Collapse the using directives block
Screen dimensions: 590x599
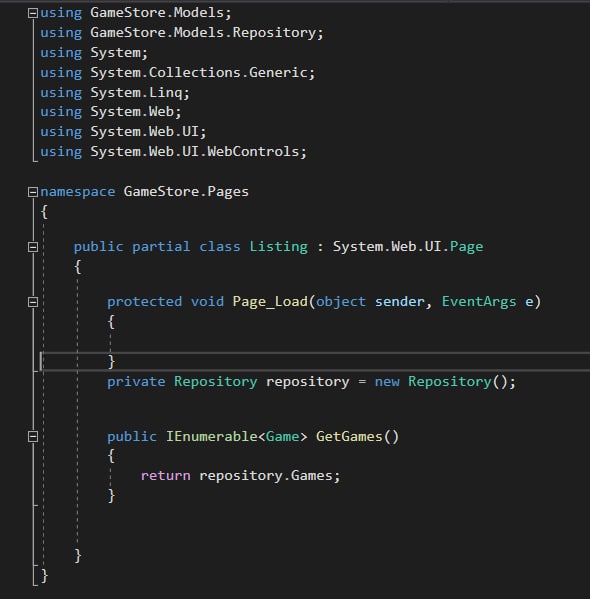coord(33,13)
